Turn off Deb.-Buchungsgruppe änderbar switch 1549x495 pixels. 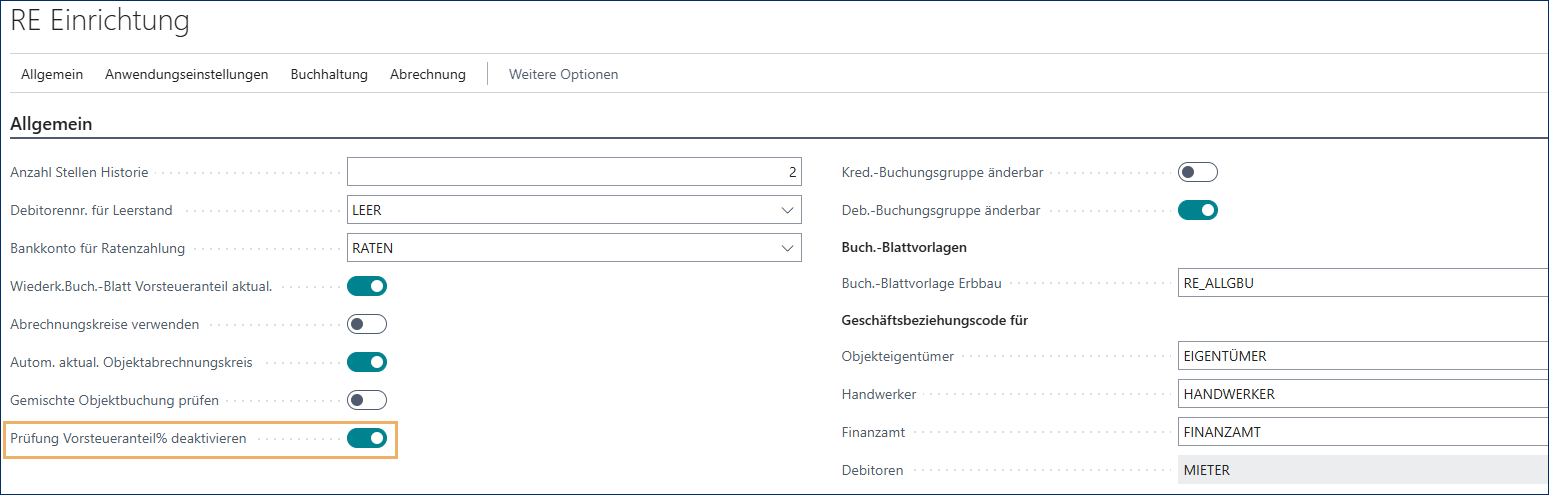[x=1197, y=210]
